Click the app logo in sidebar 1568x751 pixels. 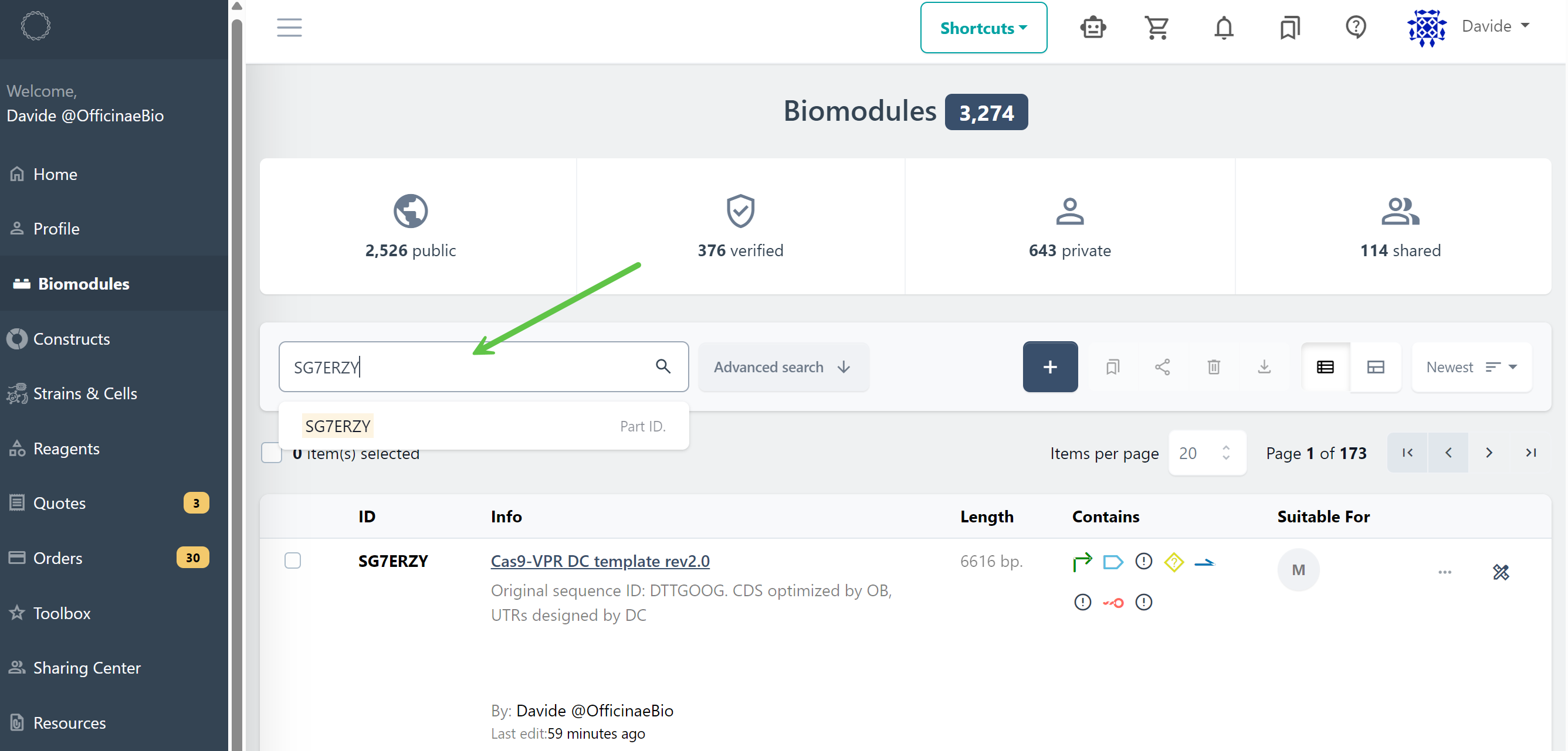coord(35,26)
